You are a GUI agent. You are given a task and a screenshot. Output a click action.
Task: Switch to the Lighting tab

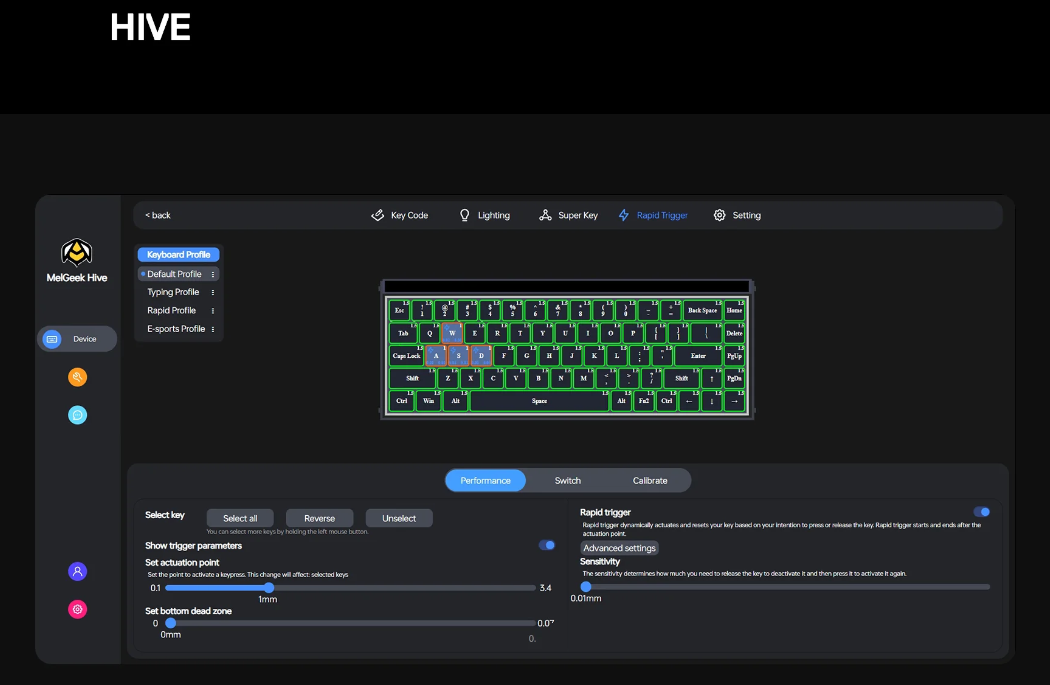pyautogui.click(x=484, y=215)
